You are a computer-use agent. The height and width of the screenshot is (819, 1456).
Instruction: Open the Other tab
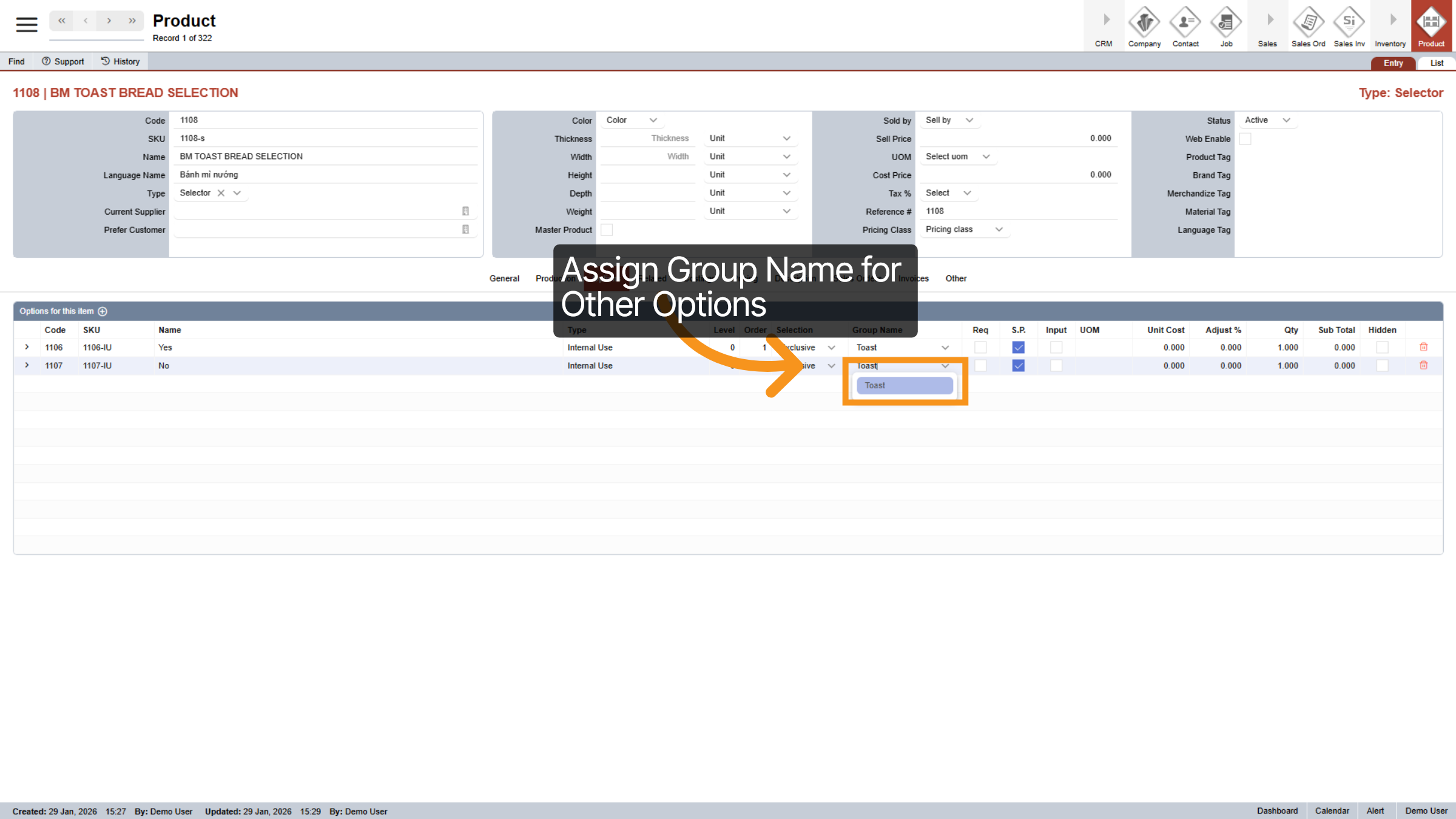[x=955, y=278]
